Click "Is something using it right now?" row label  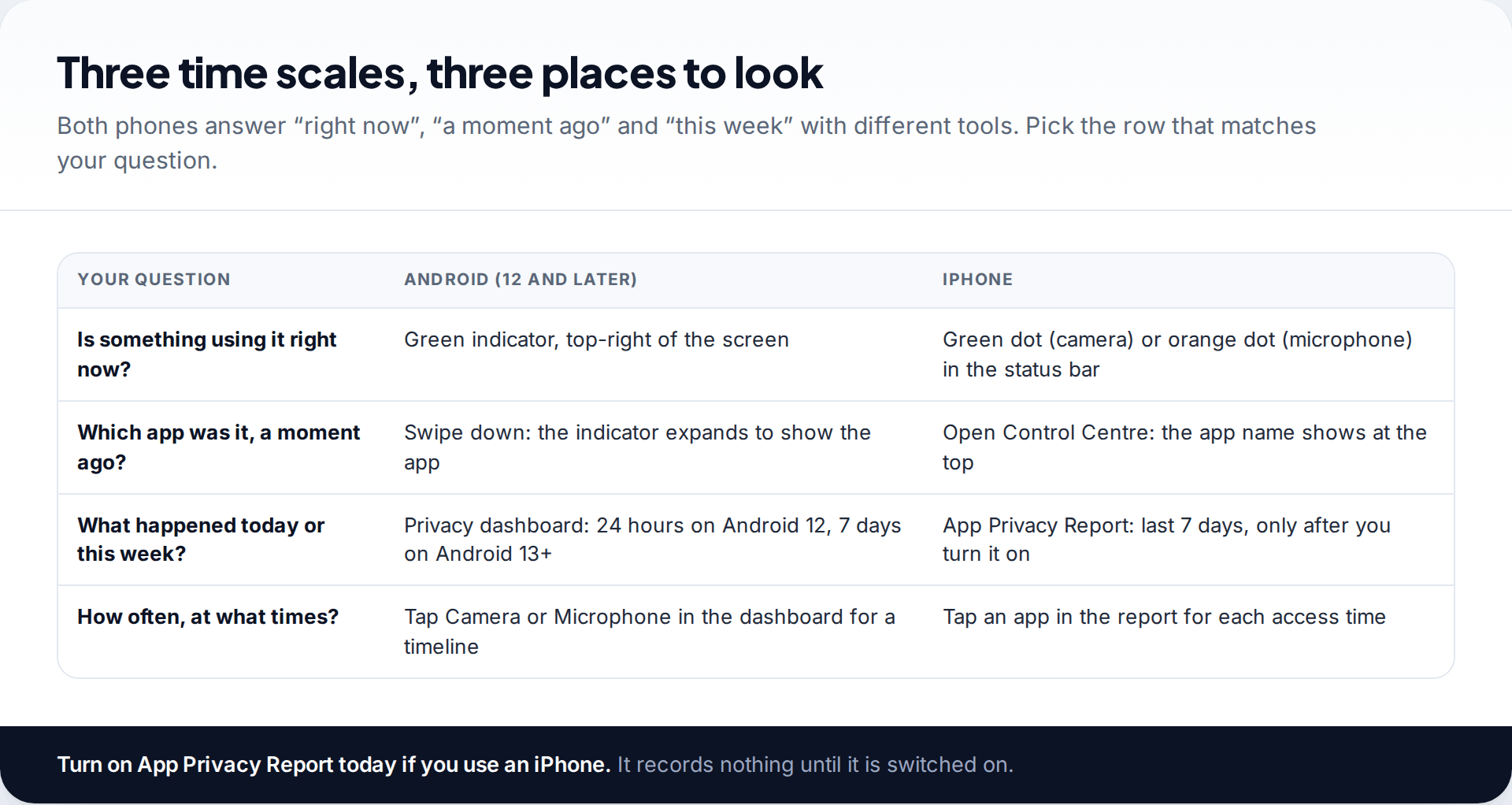click(x=206, y=354)
